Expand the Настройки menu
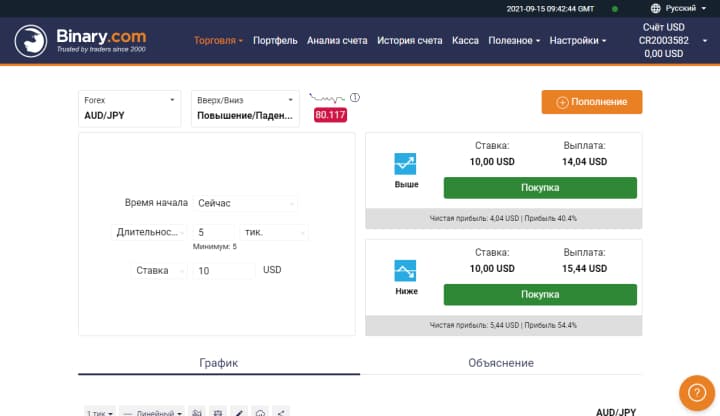This screenshot has height=416, width=720. point(578,40)
